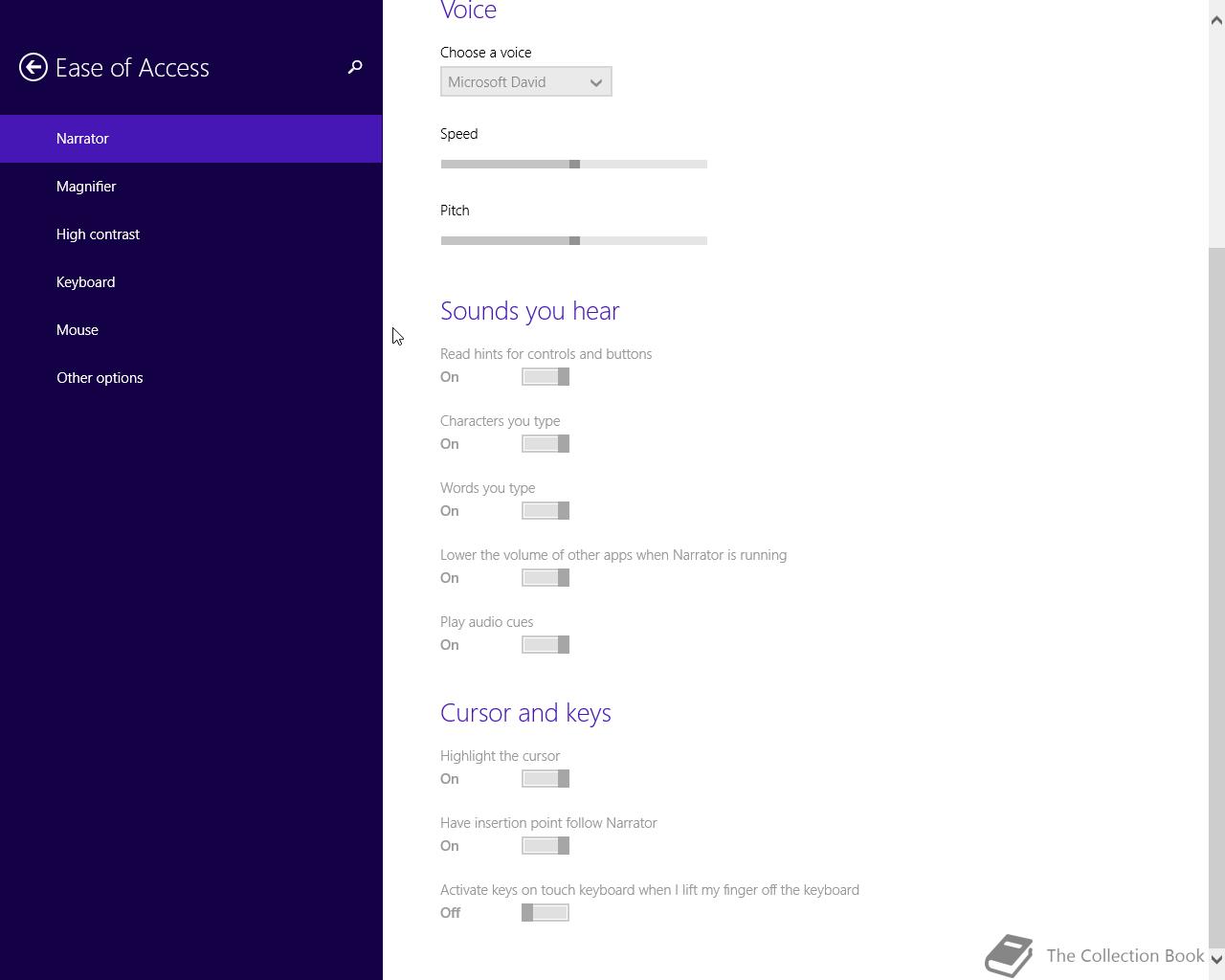Screen dimensions: 1225x980
Task: Click the scrollbar down arrow
Action: (1217, 959)
